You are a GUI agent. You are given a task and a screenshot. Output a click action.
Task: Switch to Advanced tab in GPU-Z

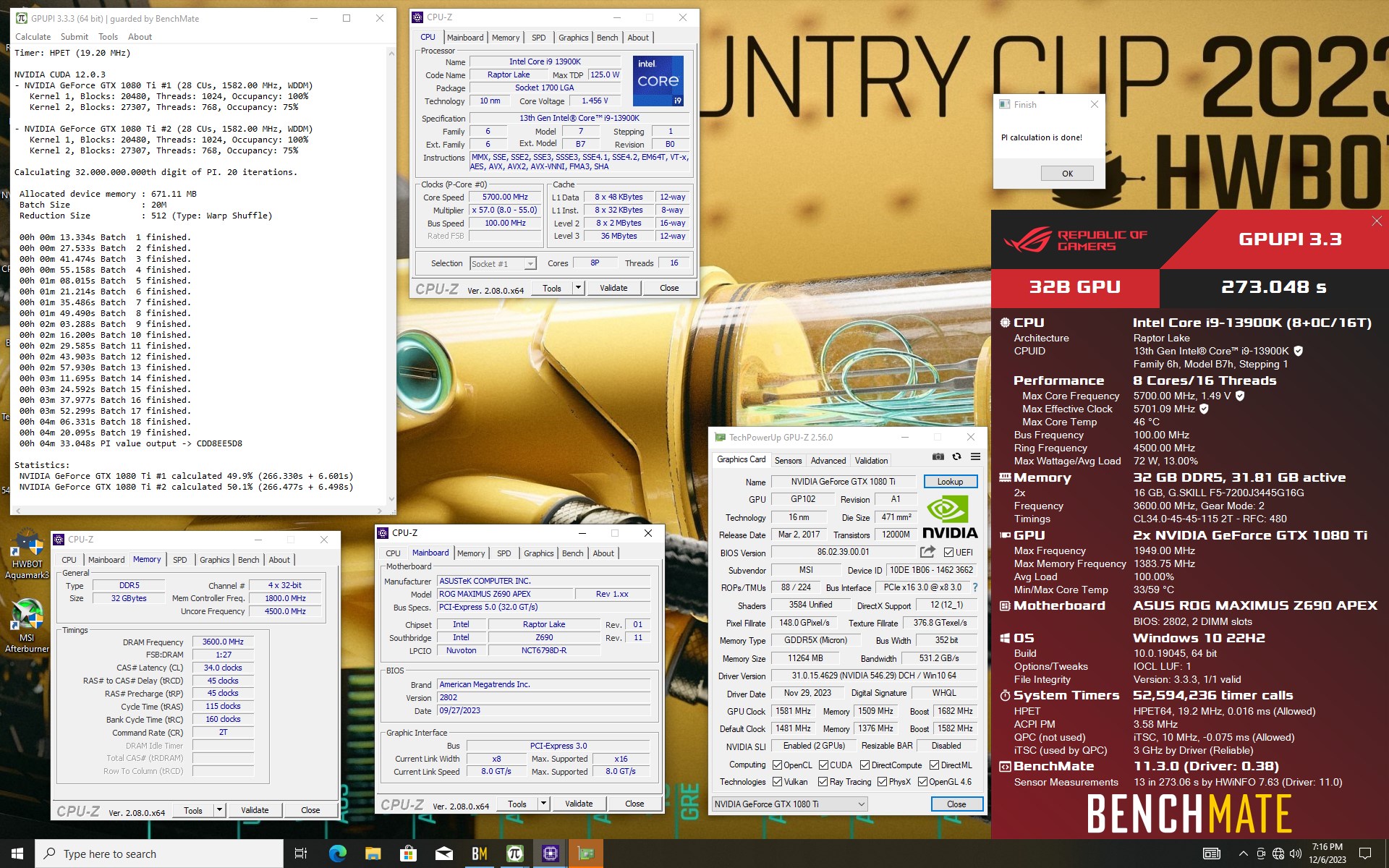pos(828,461)
